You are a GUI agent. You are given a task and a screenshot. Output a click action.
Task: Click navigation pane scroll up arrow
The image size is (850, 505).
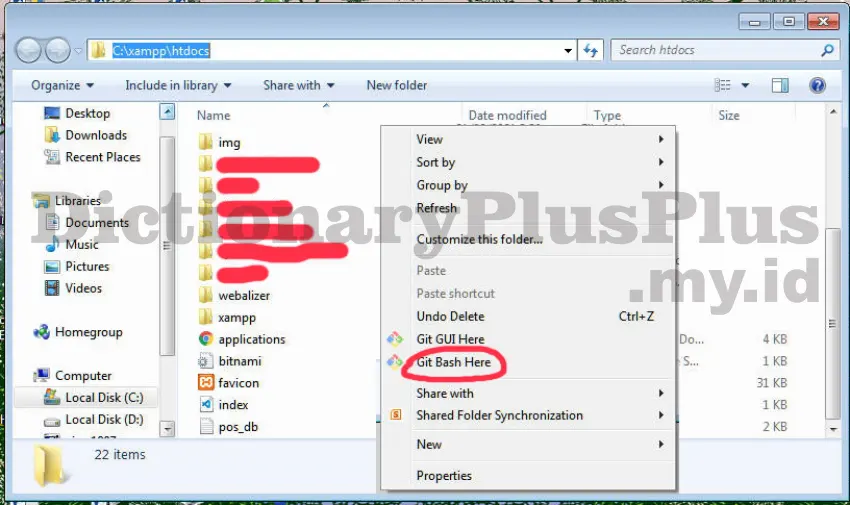[x=167, y=112]
